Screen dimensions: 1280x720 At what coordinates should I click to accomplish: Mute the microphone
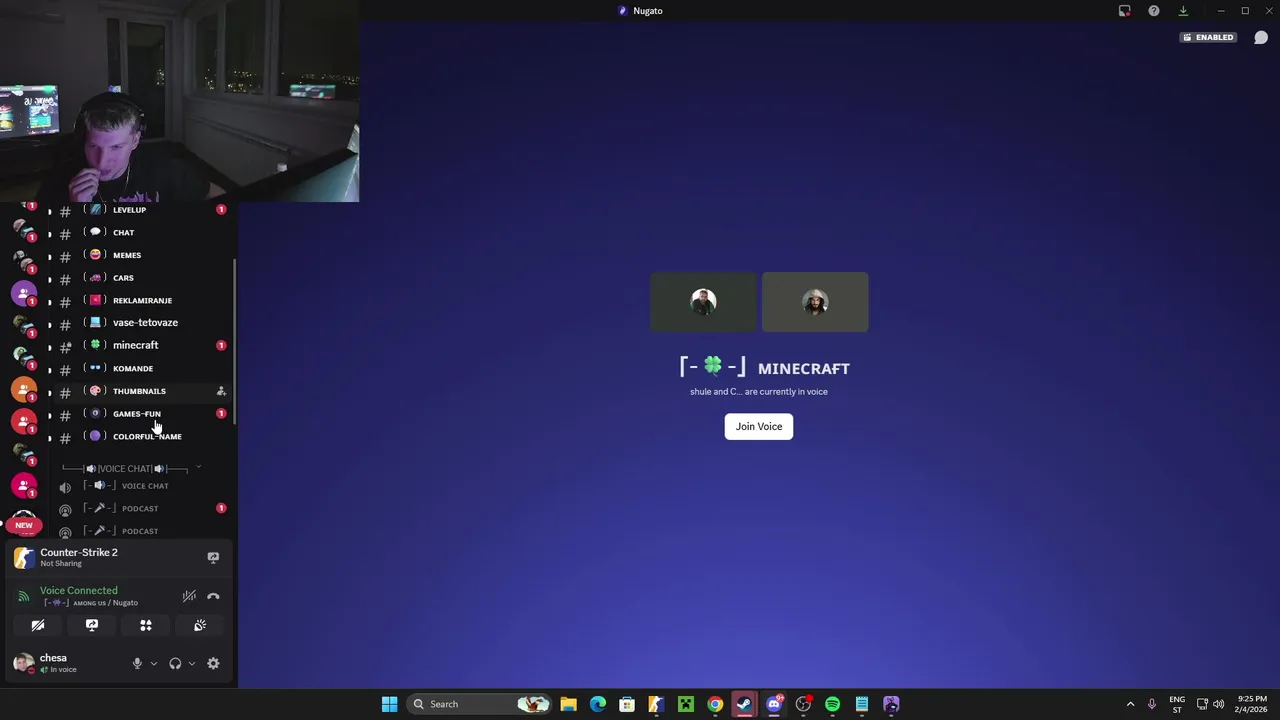coord(137,663)
